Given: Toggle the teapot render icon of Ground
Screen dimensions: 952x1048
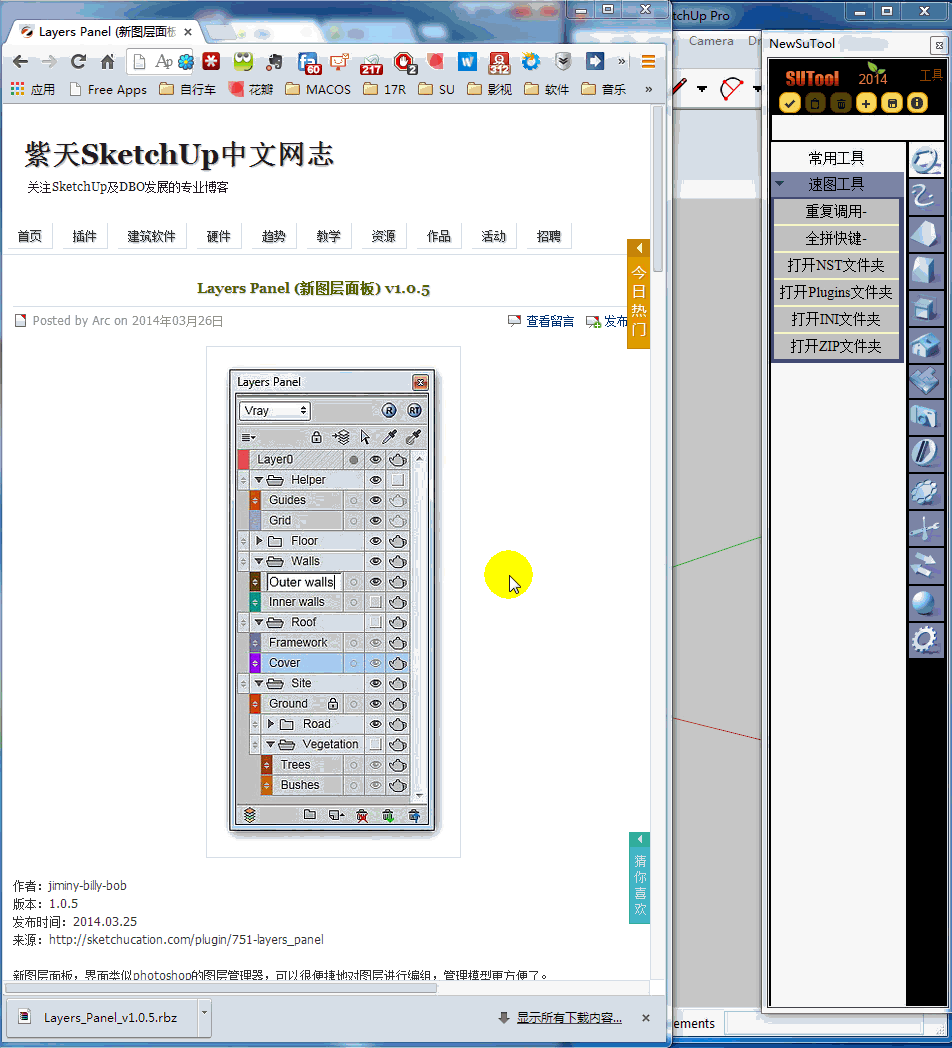Looking at the screenshot, I should coord(398,704).
